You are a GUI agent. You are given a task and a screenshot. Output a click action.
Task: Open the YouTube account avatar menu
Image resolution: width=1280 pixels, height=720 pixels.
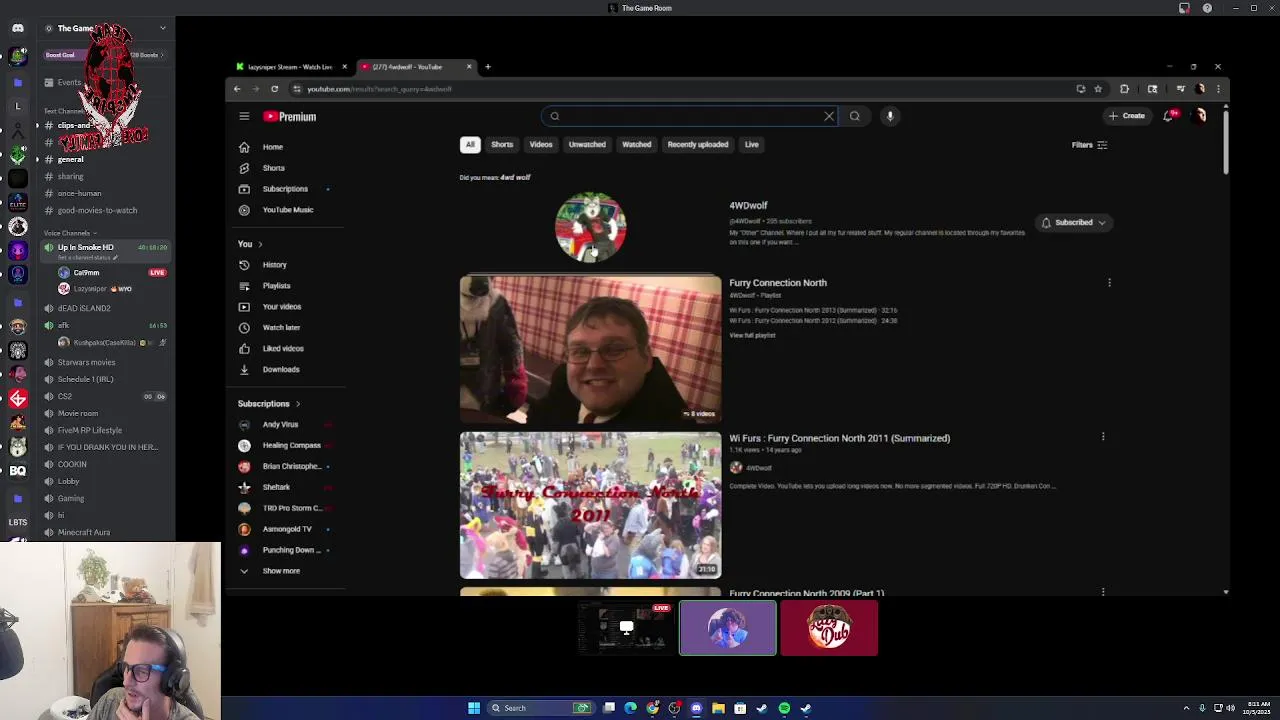click(x=1201, y=116)
